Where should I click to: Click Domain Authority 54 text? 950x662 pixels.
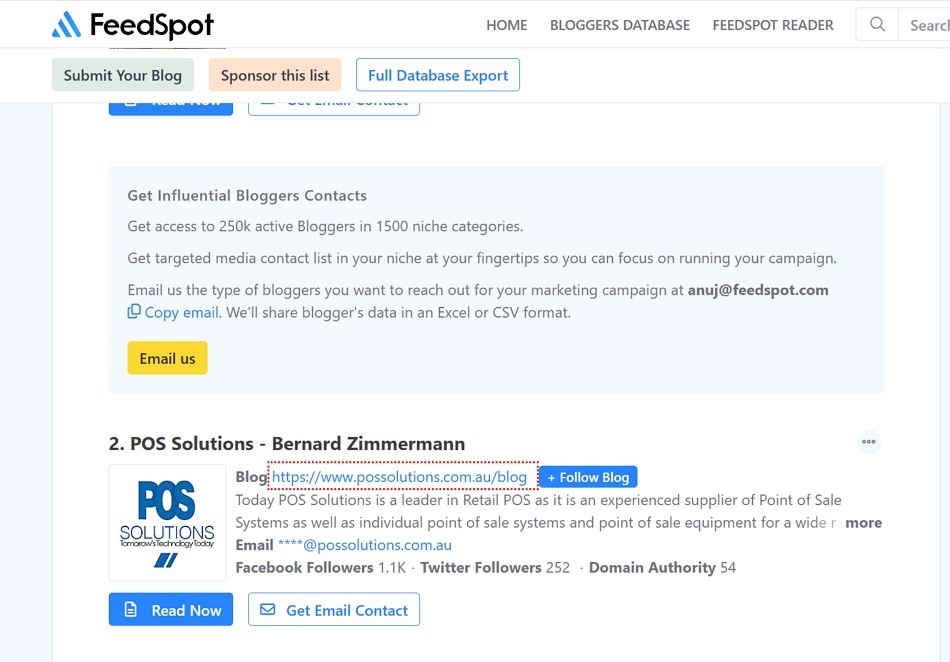click(x=662, y=568)
